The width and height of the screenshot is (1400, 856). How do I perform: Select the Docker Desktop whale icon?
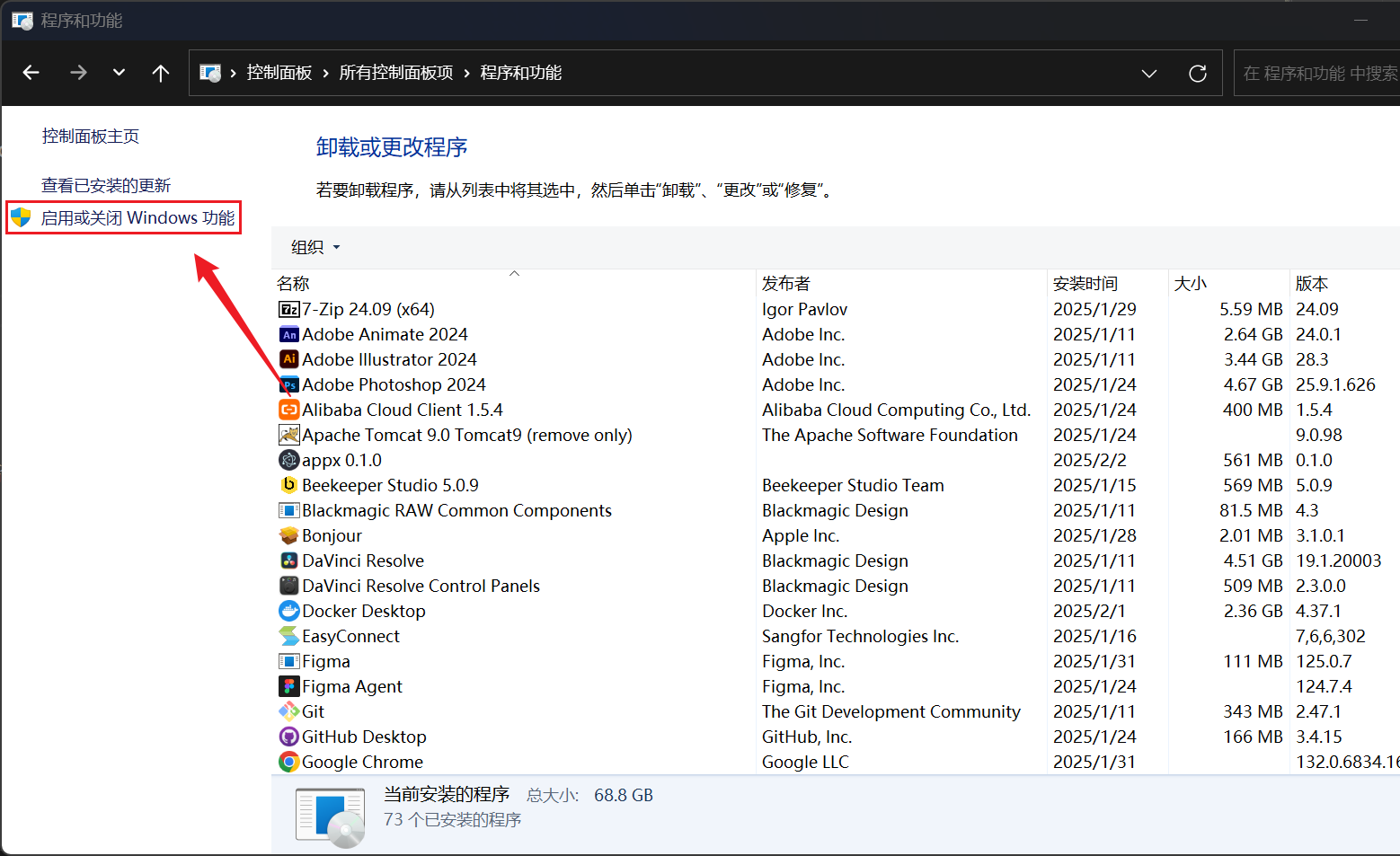pyautogui.click(x=288, y=612)
